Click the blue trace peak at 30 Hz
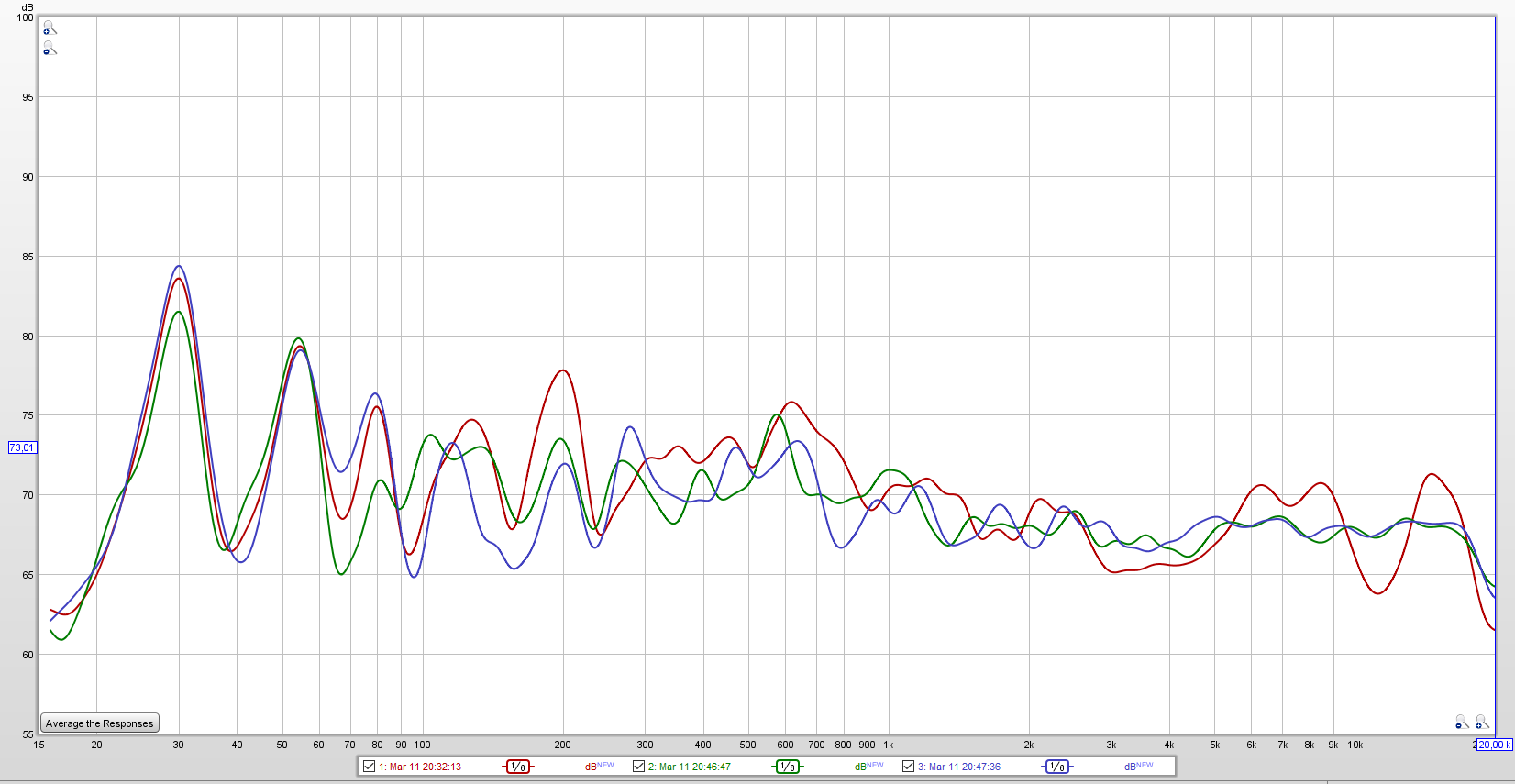This screenshot has width=1515, height=784. (x=179, y=266)
